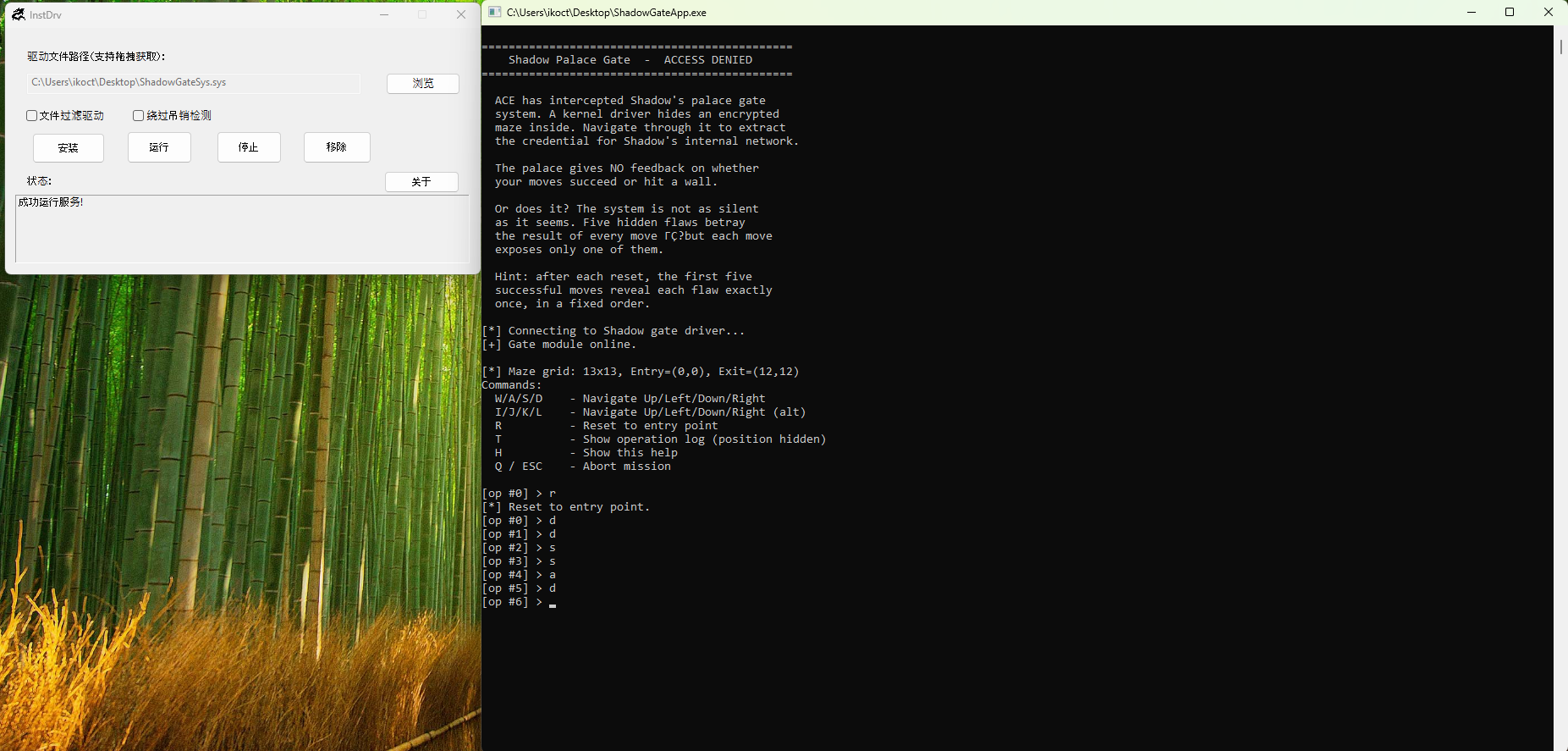
Task: Click the 'Q / ESC - Abort mission' line
Action: point(583,467)
